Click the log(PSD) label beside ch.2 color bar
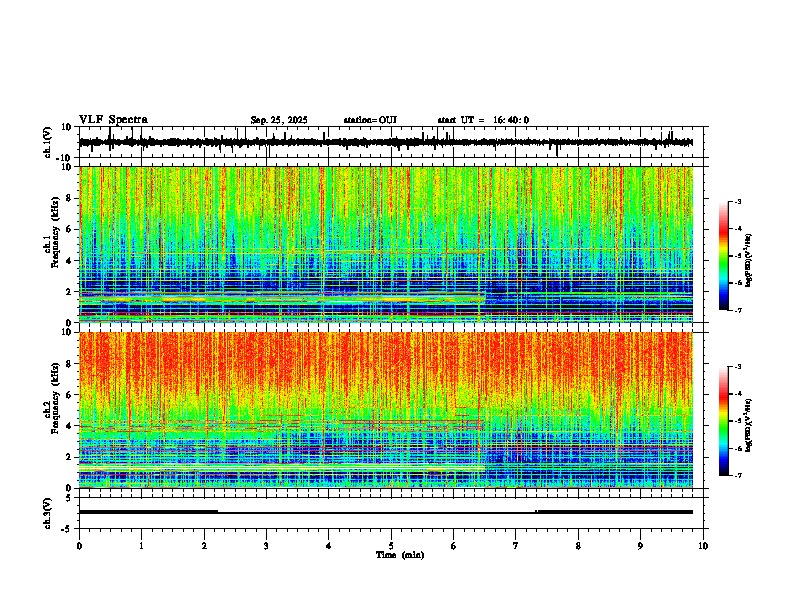 tap(749, 425)
